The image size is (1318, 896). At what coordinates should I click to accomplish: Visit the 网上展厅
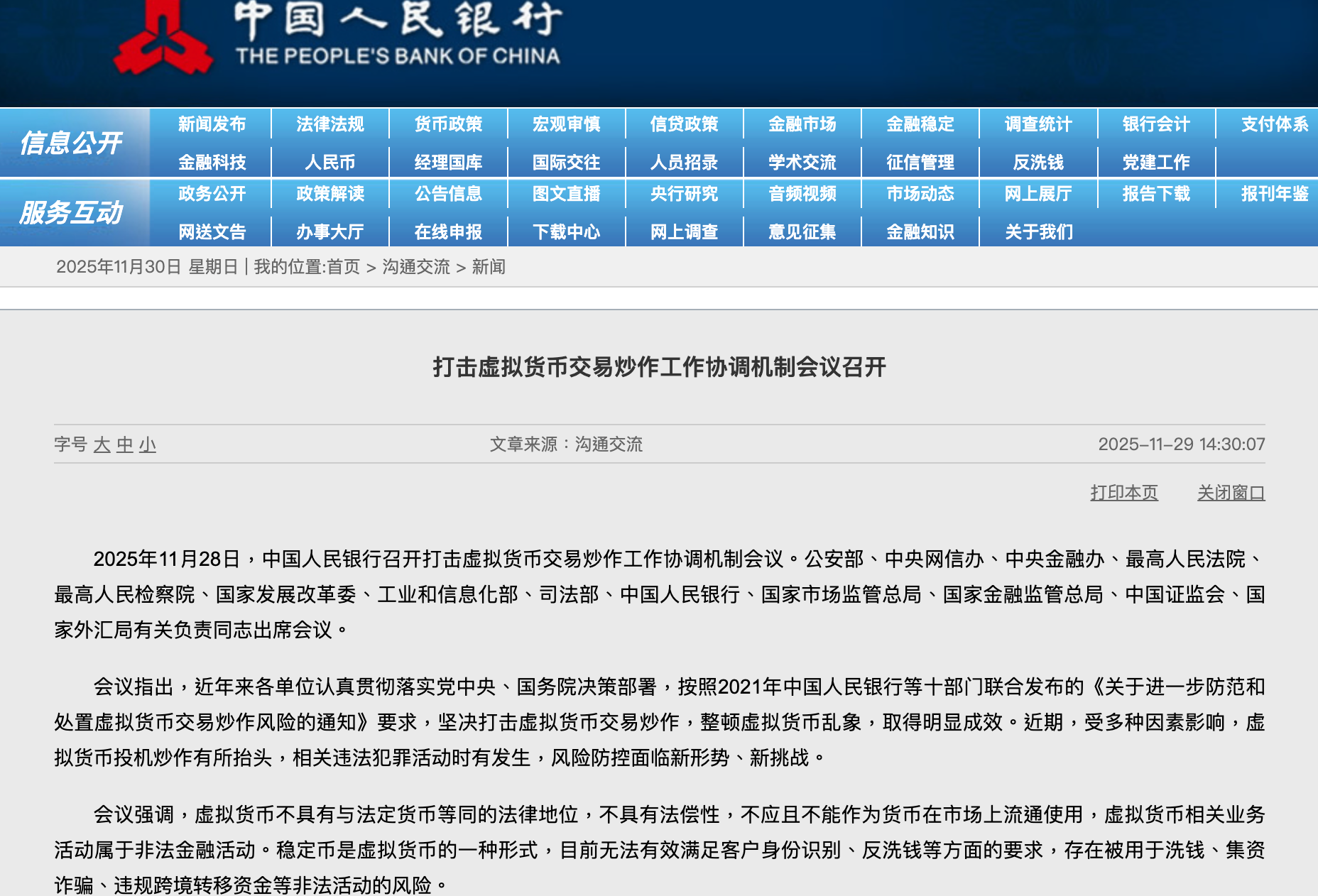[1038, 194]
